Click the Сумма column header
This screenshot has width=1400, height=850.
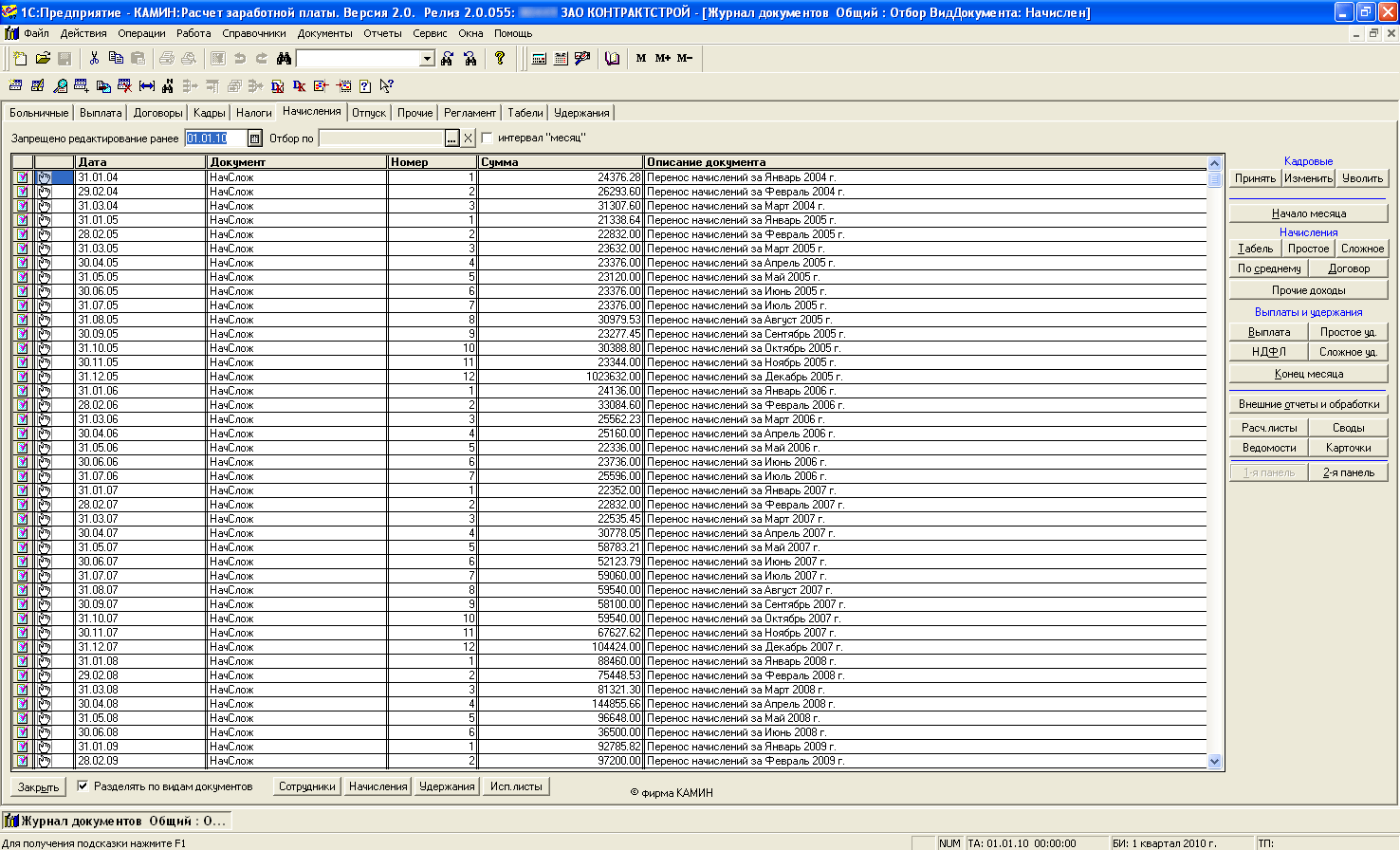click(561, 162)
